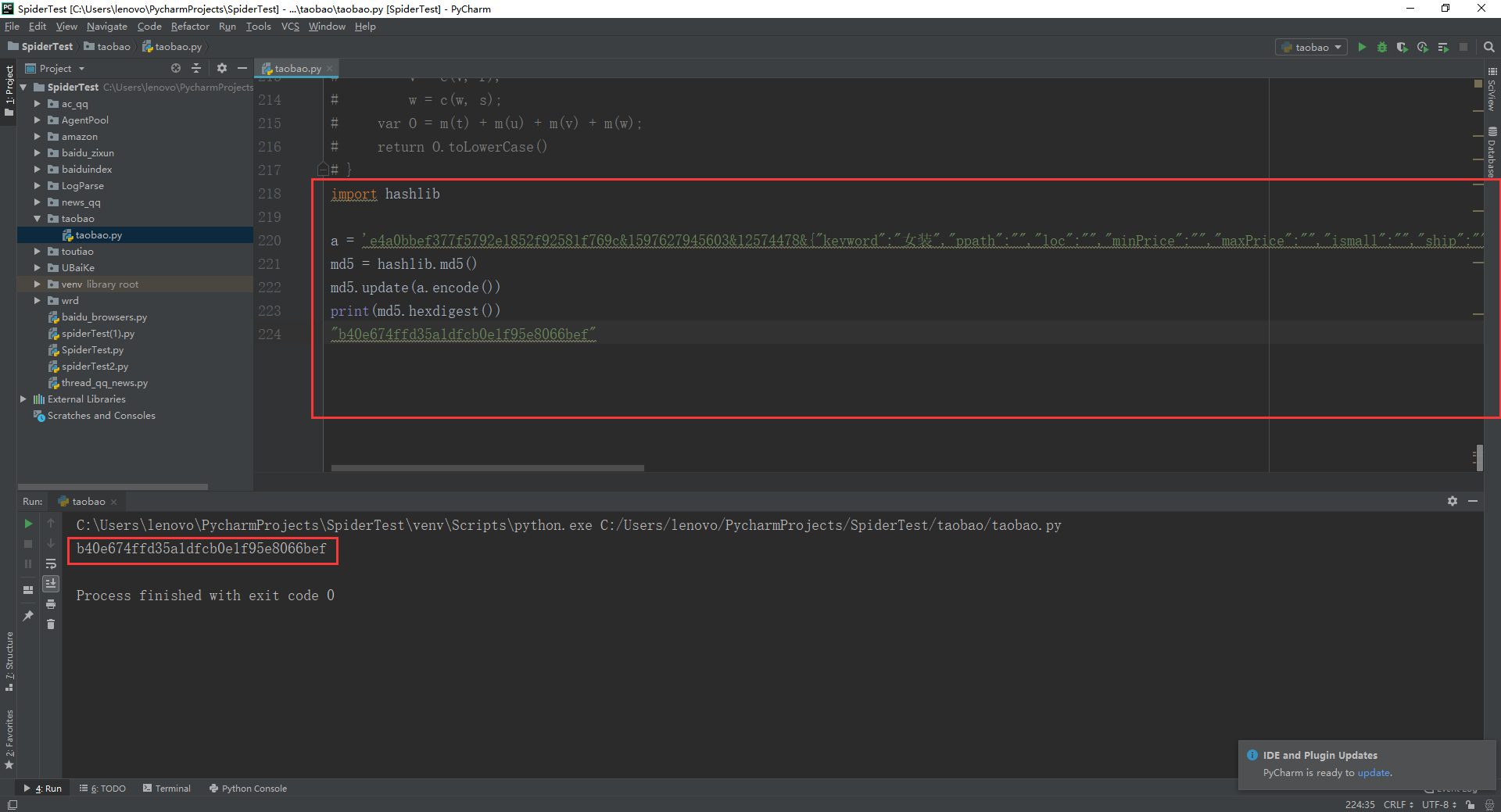Open the VCS menu
The width and height of the screenshot is (1501, 812).
click(290, 26)
